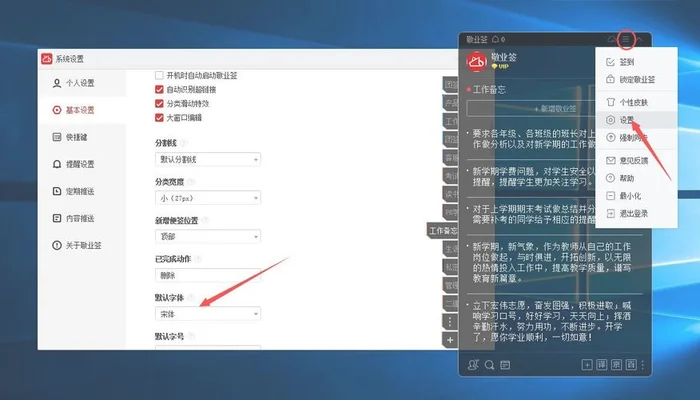This screenshot has width=700, height=400.
Task: Choose 意见反馈 from the menu
Action: coord(636,160)
